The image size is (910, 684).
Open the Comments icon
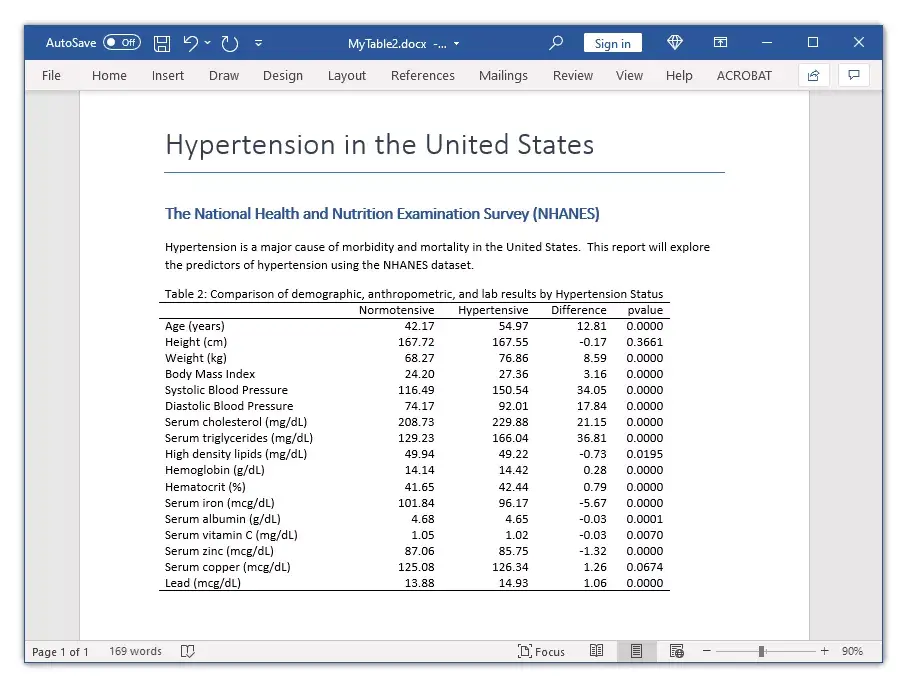click(854, 75)
